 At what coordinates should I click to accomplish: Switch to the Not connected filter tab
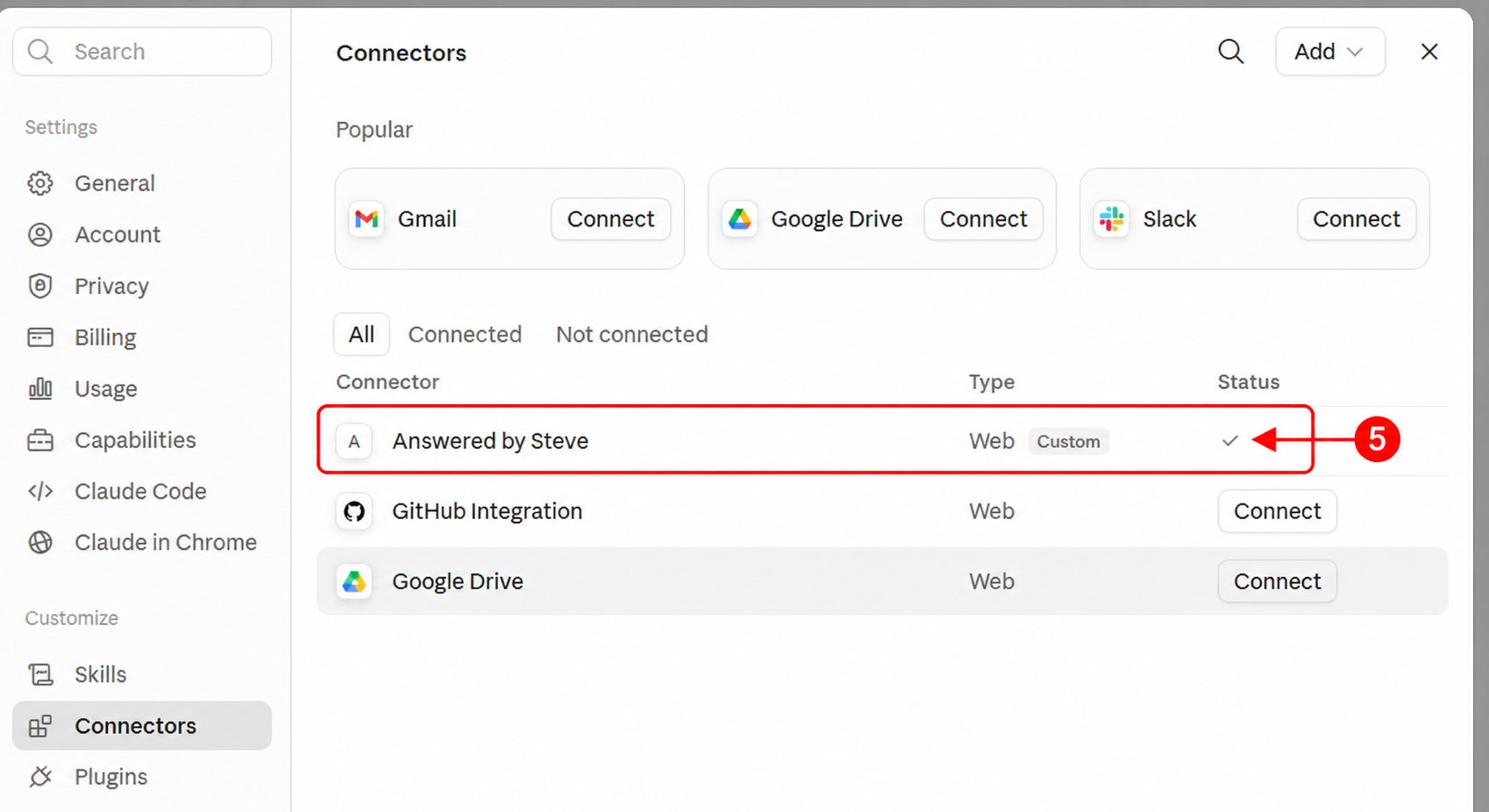[x=632, y=335]
